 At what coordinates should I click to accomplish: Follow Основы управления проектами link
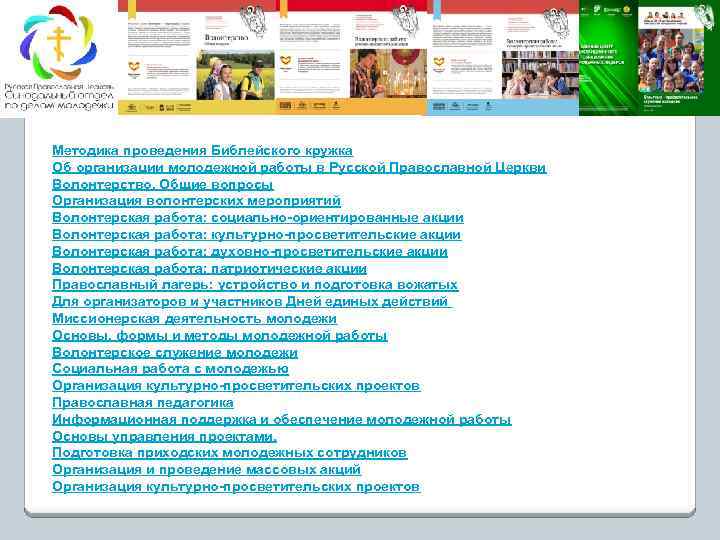[164, 436]
